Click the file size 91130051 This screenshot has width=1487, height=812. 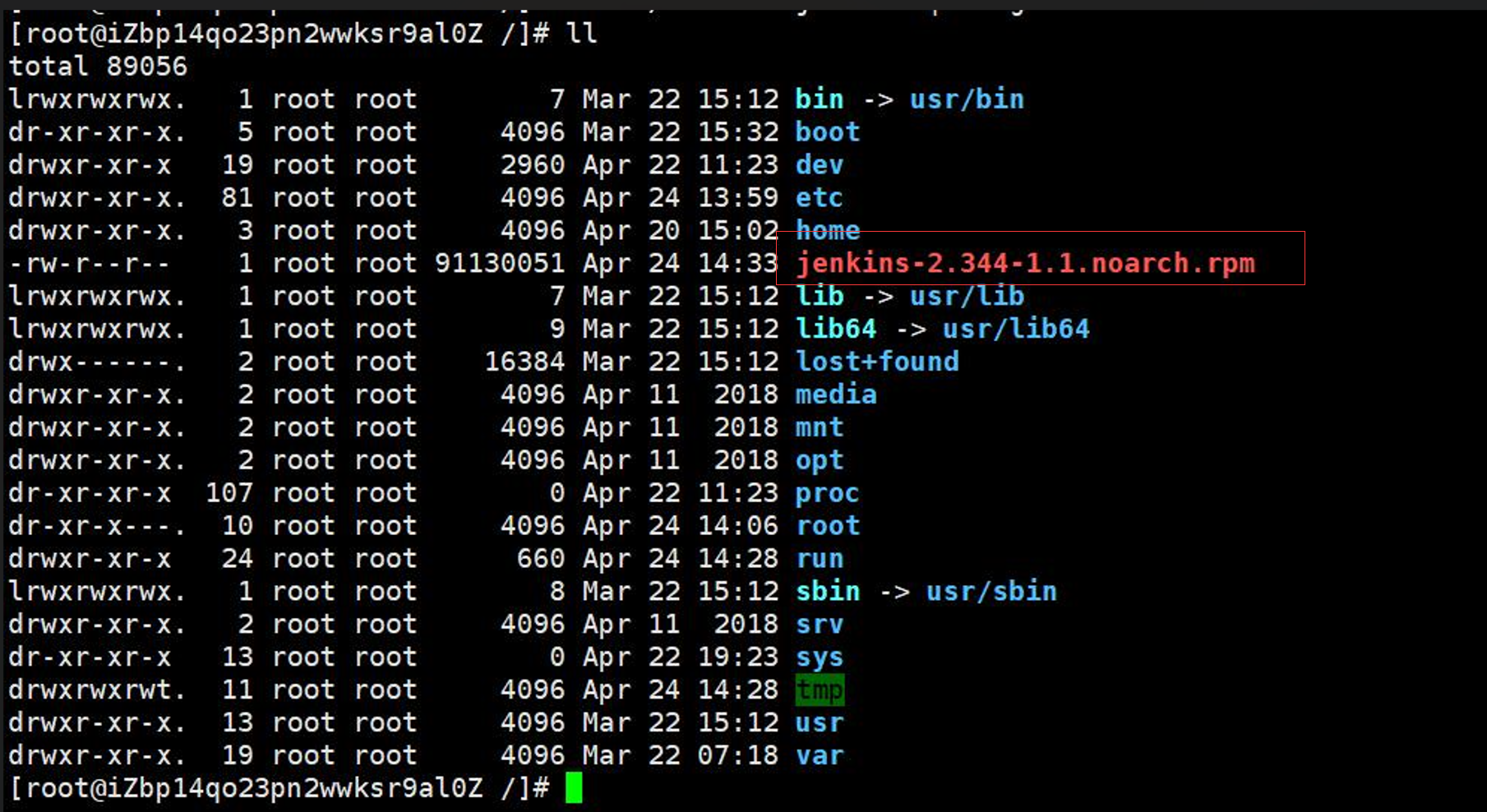[500, 264]
